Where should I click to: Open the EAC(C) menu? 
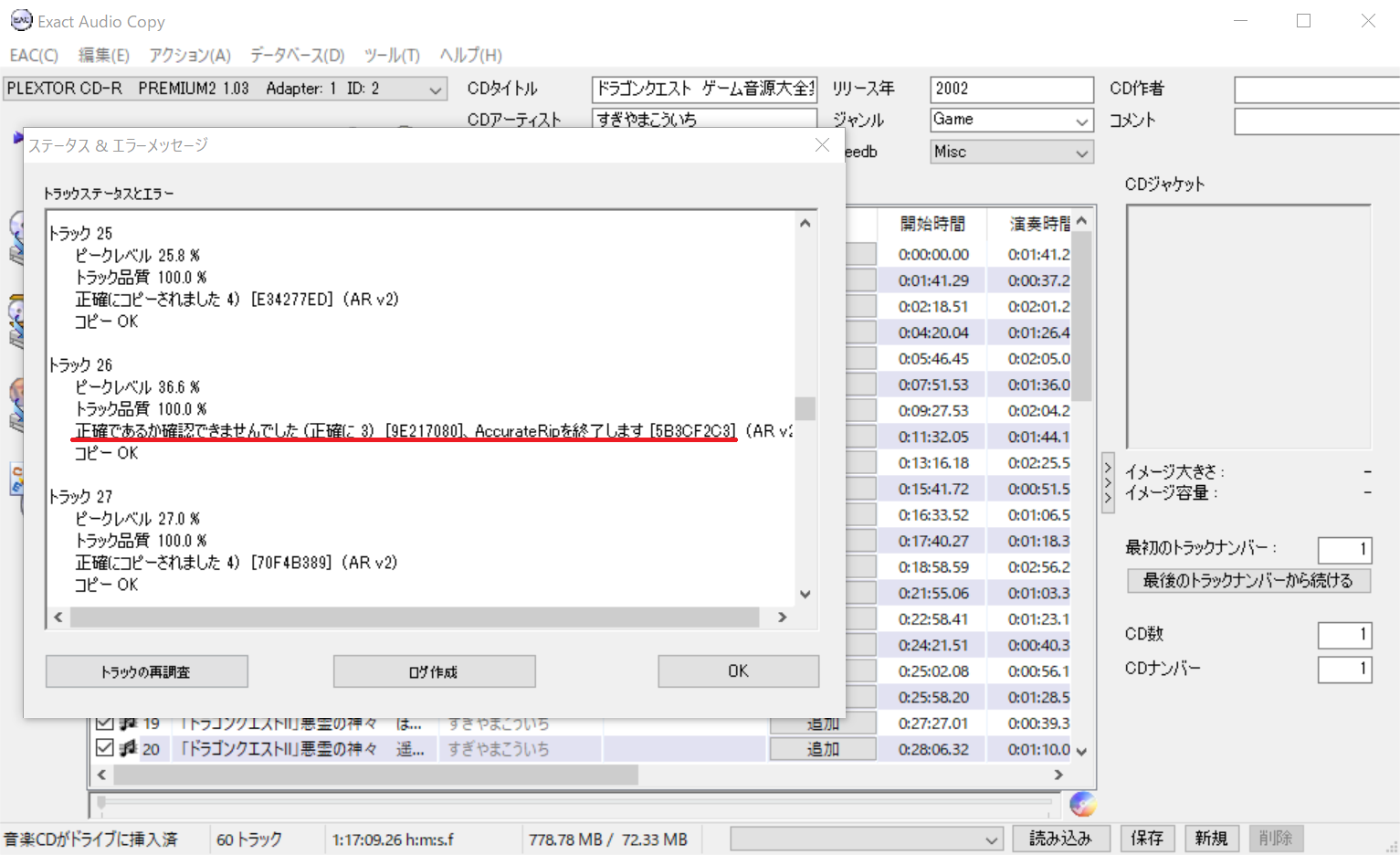(x=34, y=55)
